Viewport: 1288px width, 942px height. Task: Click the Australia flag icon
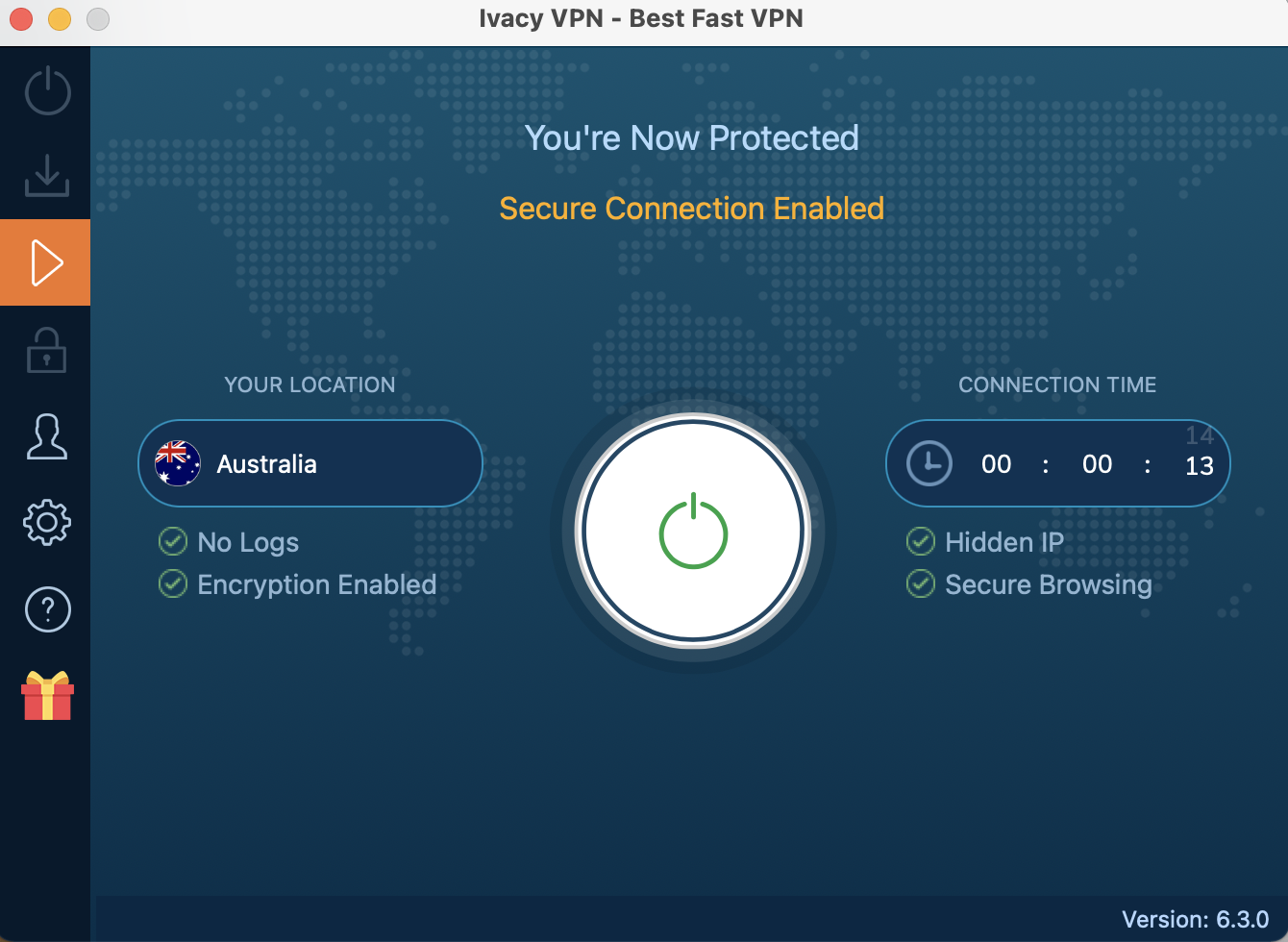[x=178, y=463]
